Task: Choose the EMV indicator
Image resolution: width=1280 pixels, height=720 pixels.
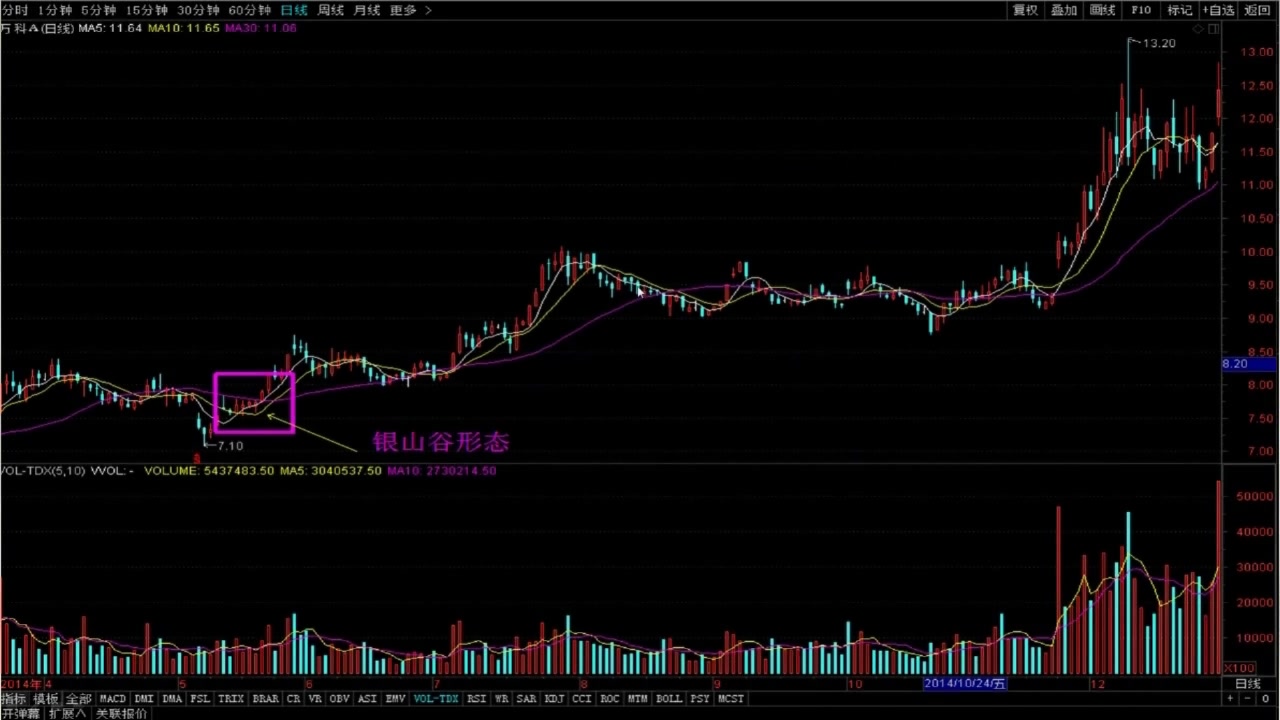Action: [x=396, y=699]
